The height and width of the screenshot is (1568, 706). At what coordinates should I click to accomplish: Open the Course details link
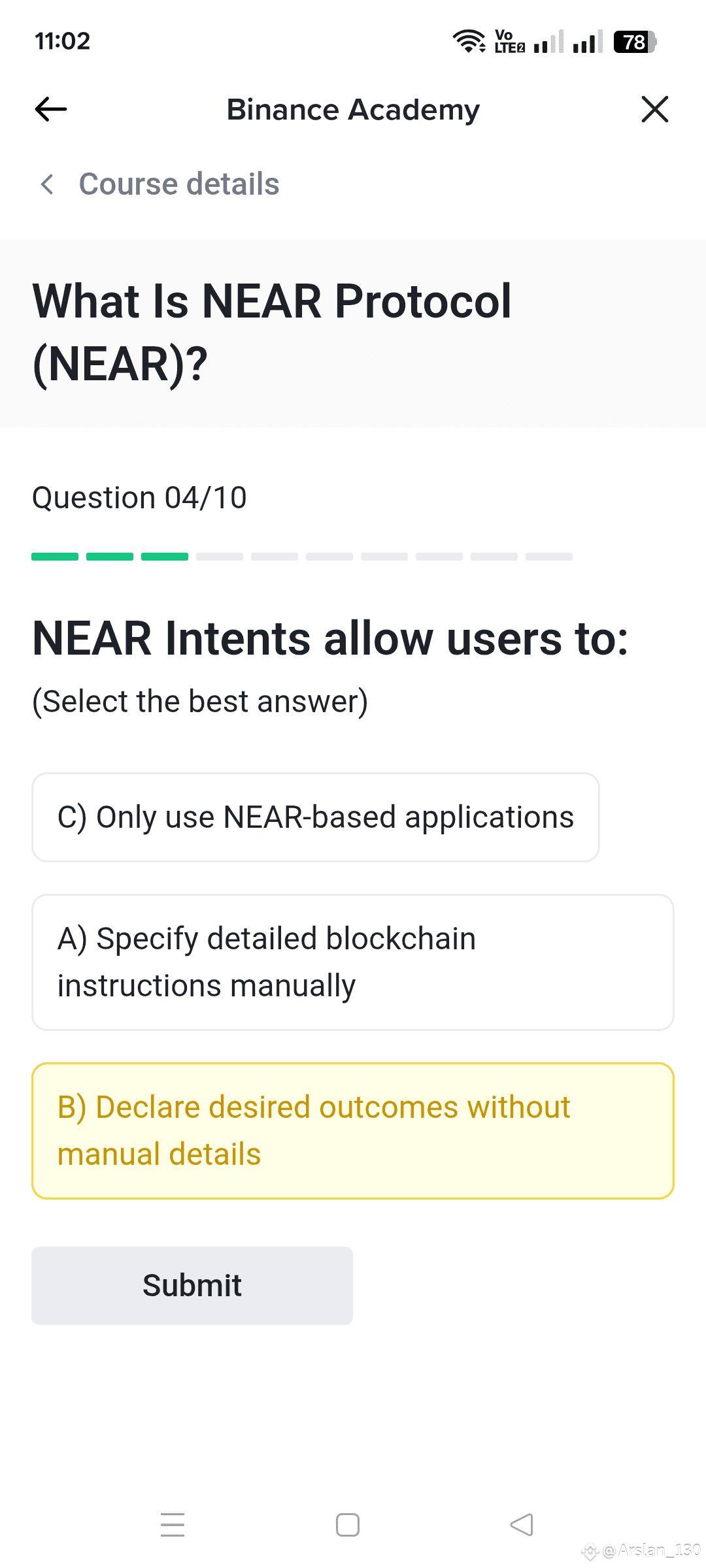(178, 184)
